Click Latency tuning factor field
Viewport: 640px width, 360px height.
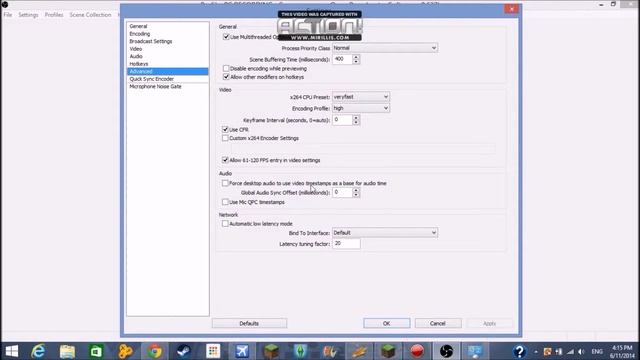(346, 243)
